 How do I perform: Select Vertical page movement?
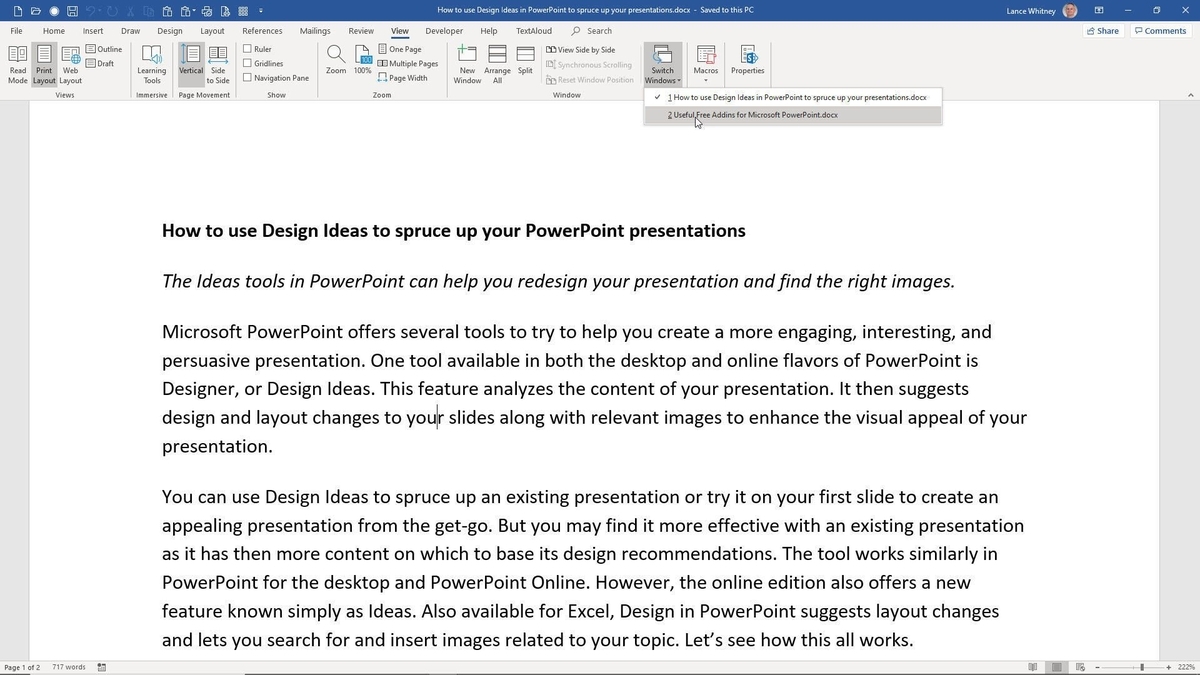coord(191,64)
